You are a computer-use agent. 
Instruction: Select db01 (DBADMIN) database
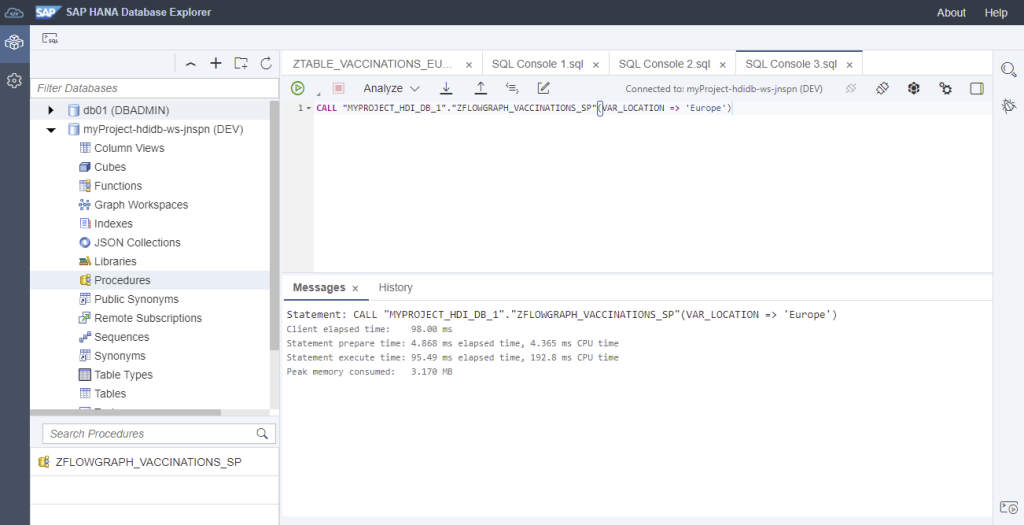[x=126, y=110]
